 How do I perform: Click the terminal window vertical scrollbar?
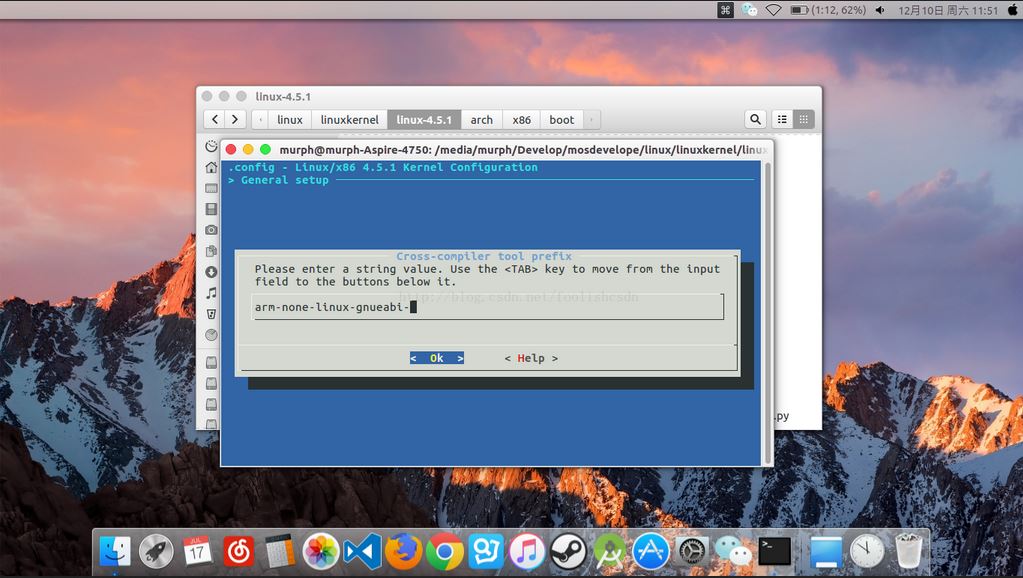(767, 313)
